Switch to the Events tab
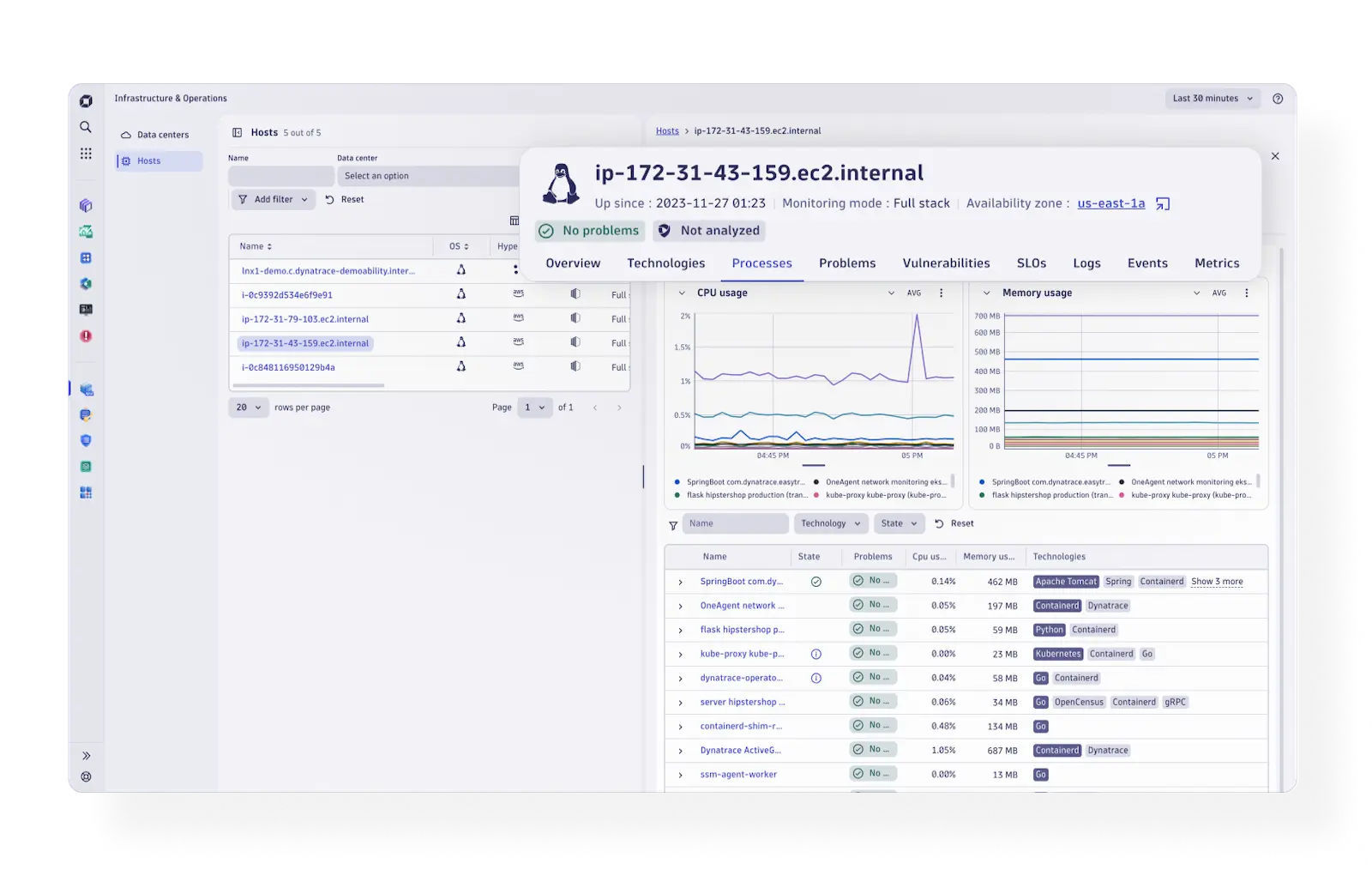 coord(1147,263)
